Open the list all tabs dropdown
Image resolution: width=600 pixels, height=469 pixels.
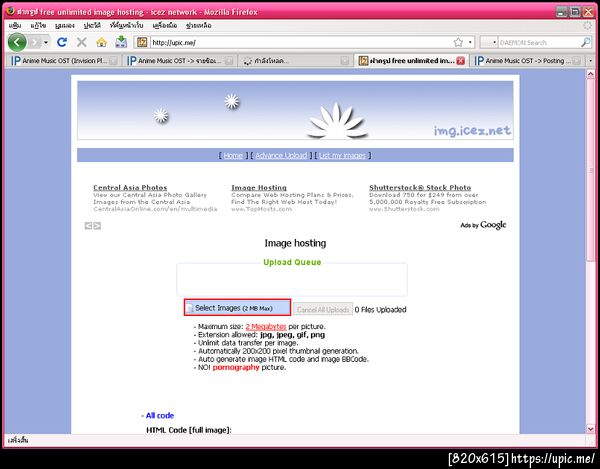click(x=590, y=61)
